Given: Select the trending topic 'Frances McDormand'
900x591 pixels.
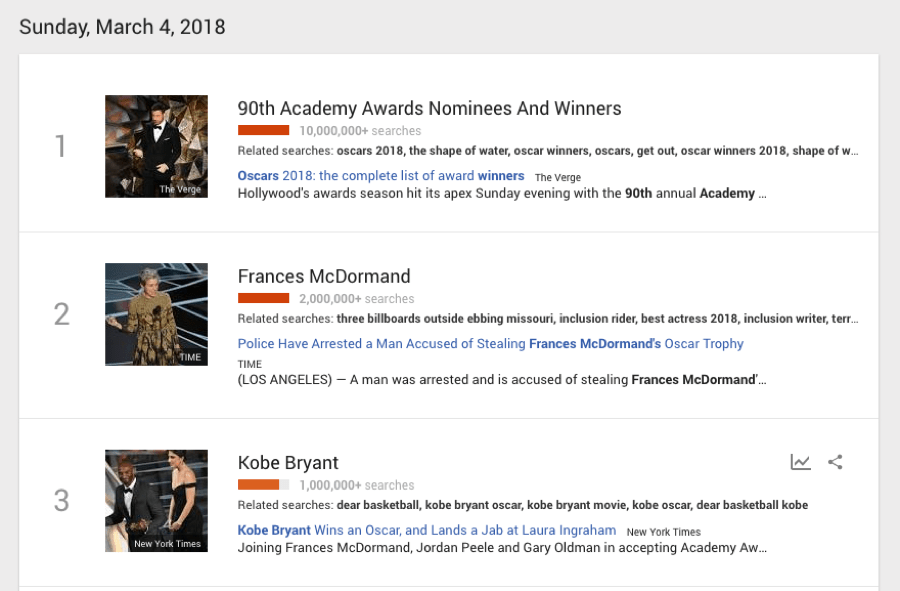Looking at the screenshot, I should (324, 276).
